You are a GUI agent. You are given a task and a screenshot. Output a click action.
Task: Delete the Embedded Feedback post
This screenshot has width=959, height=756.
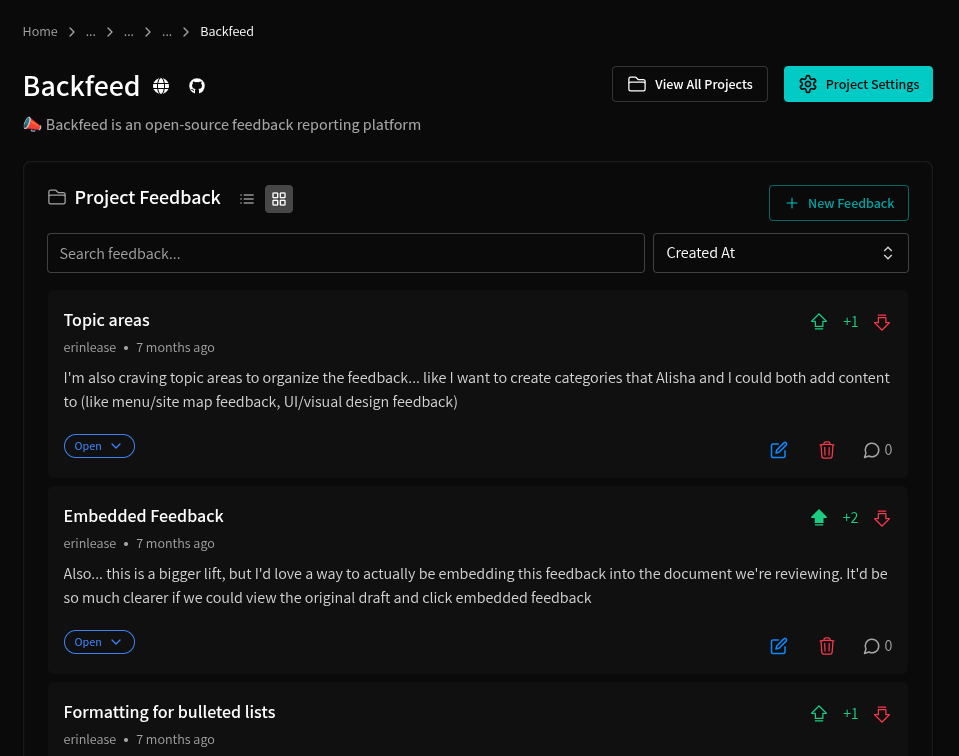click(x=827, y=646)
